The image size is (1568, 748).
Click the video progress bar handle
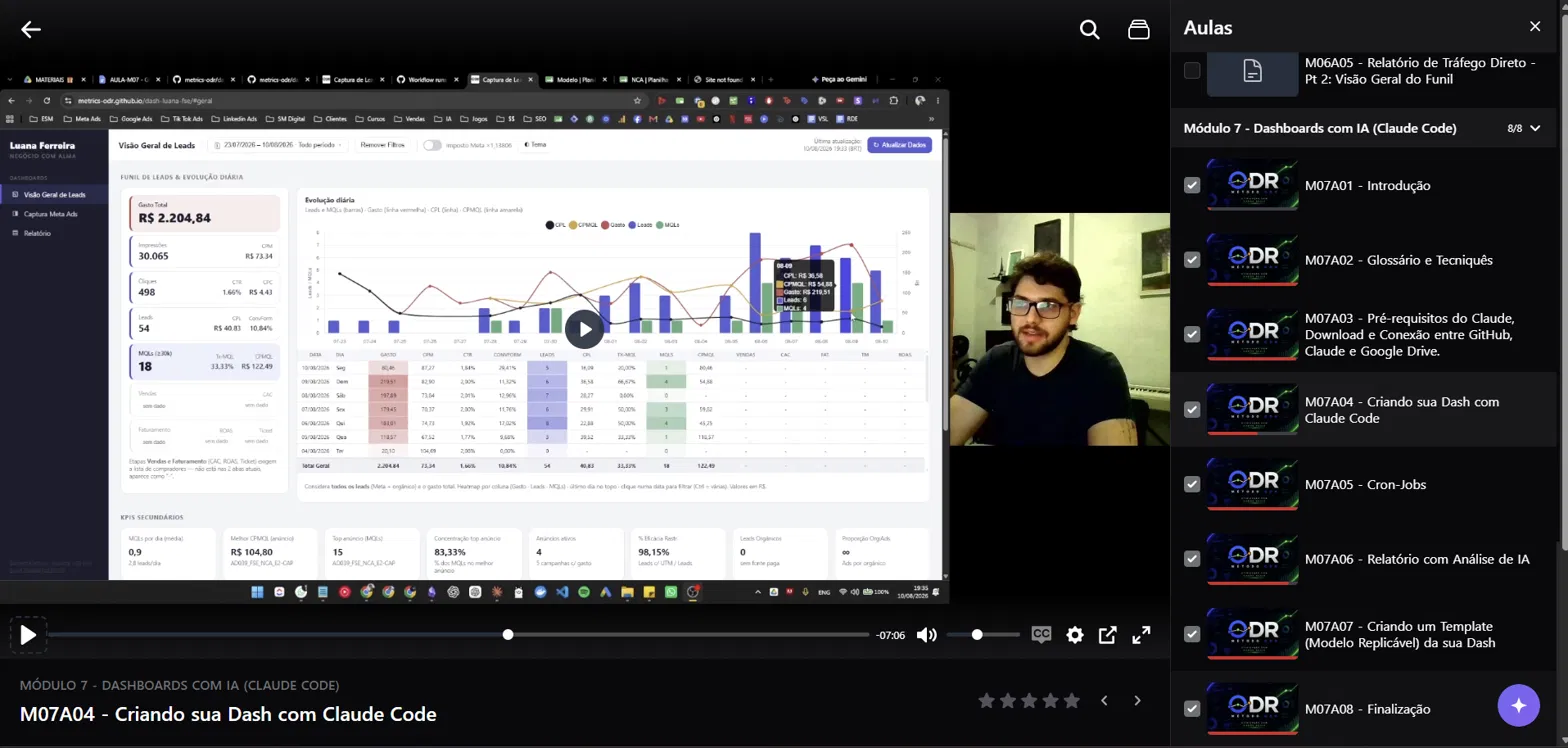(x=508, y=635)
